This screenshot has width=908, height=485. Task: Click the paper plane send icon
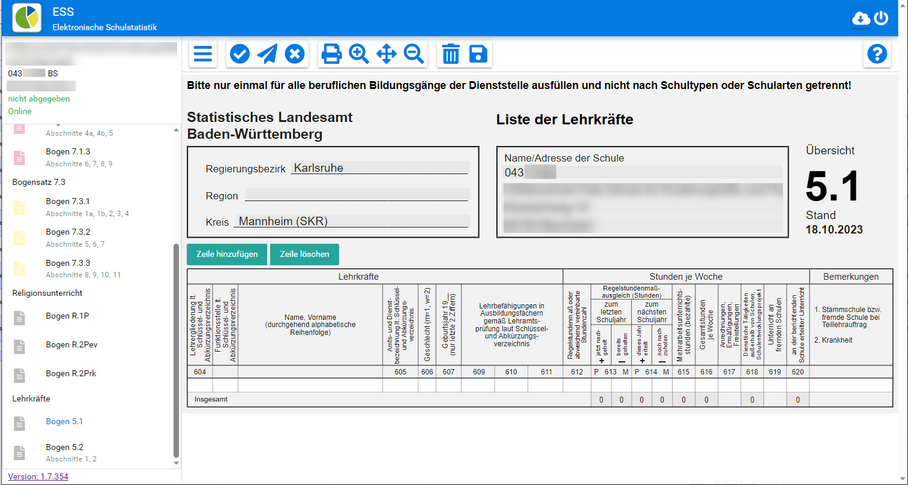(267, 54)
